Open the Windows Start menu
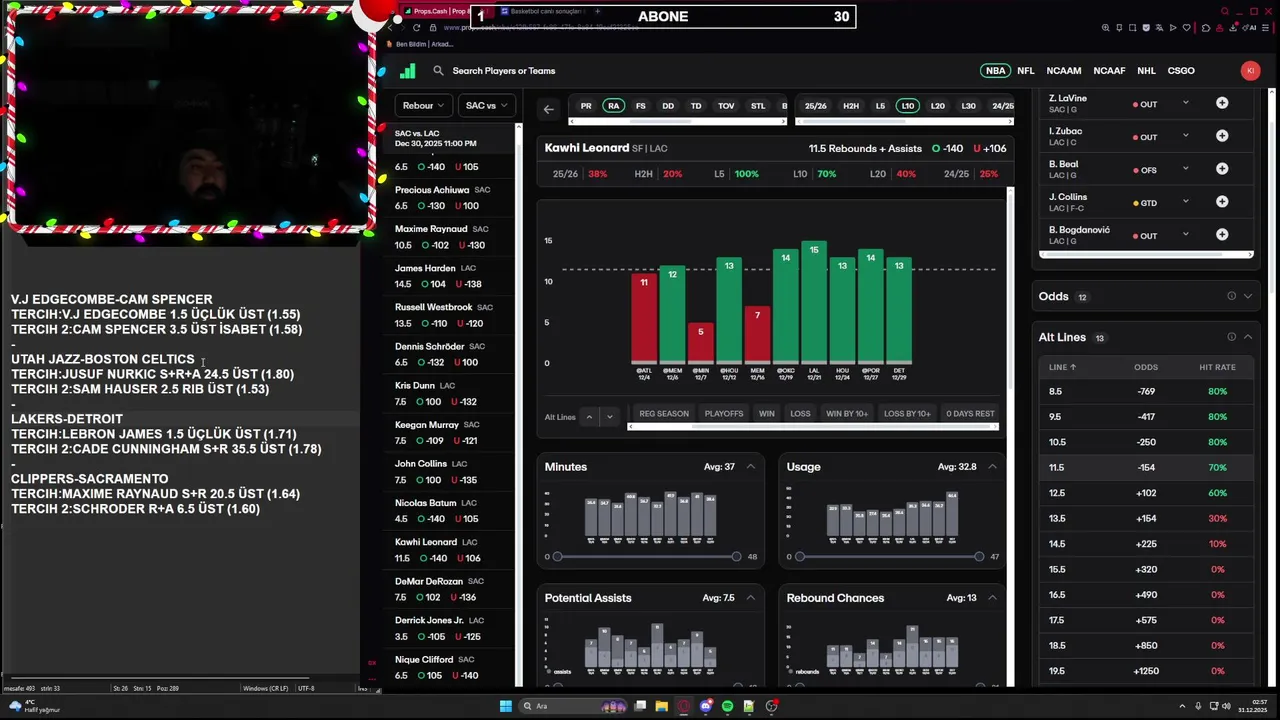This screenshot has width=1280, height=720. pos(505,706)
